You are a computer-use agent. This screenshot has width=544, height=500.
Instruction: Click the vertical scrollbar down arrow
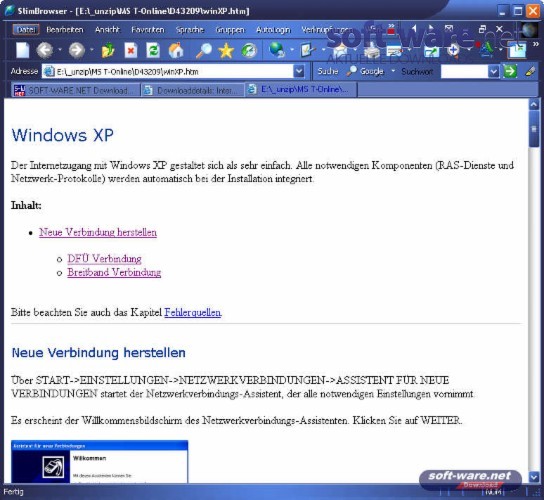tap(534, 477)
